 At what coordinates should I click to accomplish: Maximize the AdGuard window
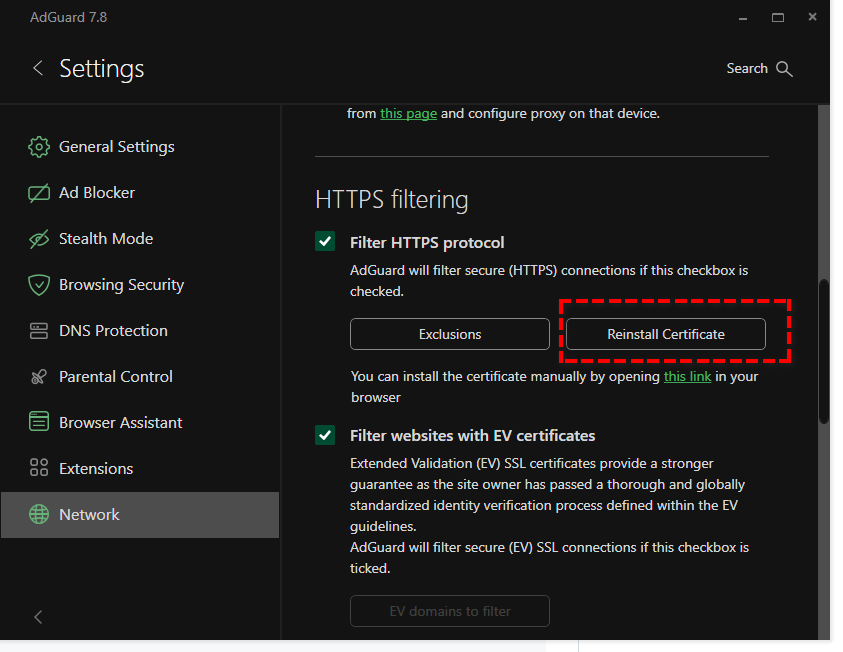coord(778,18)
